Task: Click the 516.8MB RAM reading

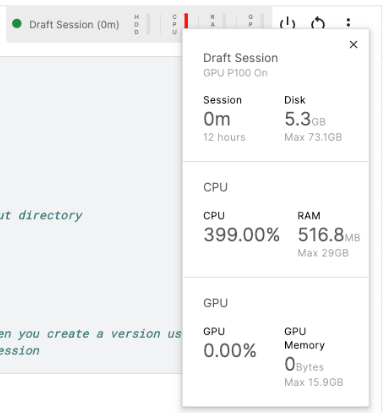Action: [329, 235]
